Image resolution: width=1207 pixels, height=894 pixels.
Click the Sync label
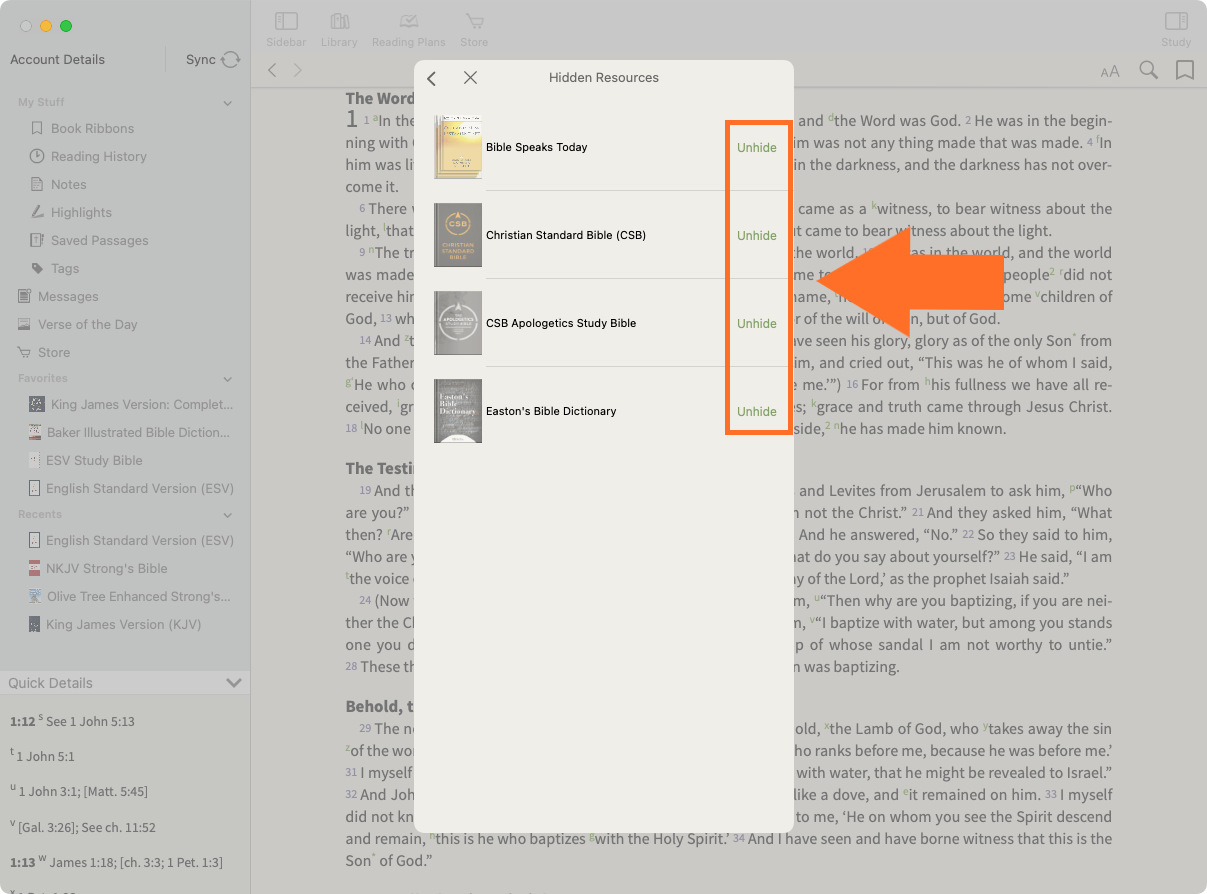[x=201, y=60]
